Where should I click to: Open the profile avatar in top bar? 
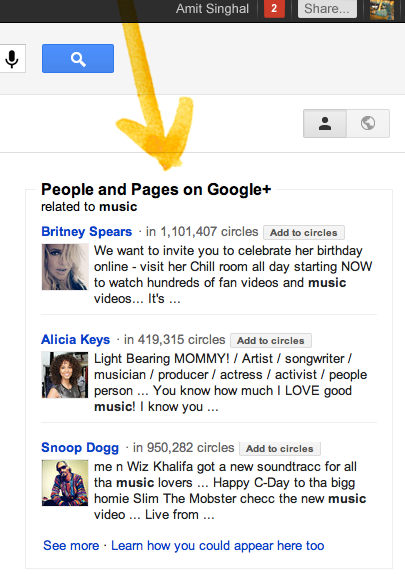[382, 9]
